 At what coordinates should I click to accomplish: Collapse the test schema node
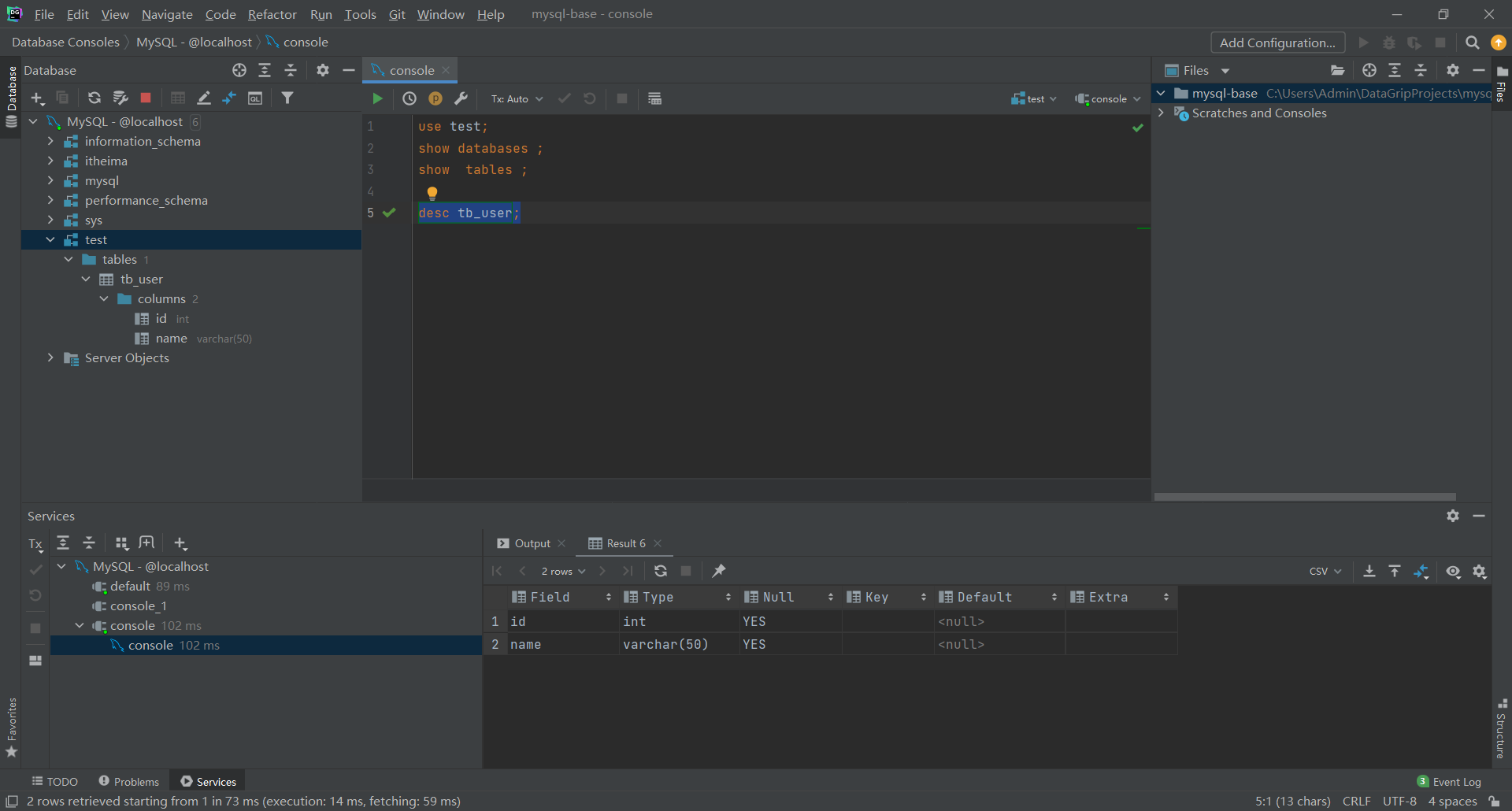tap(50, 239)
